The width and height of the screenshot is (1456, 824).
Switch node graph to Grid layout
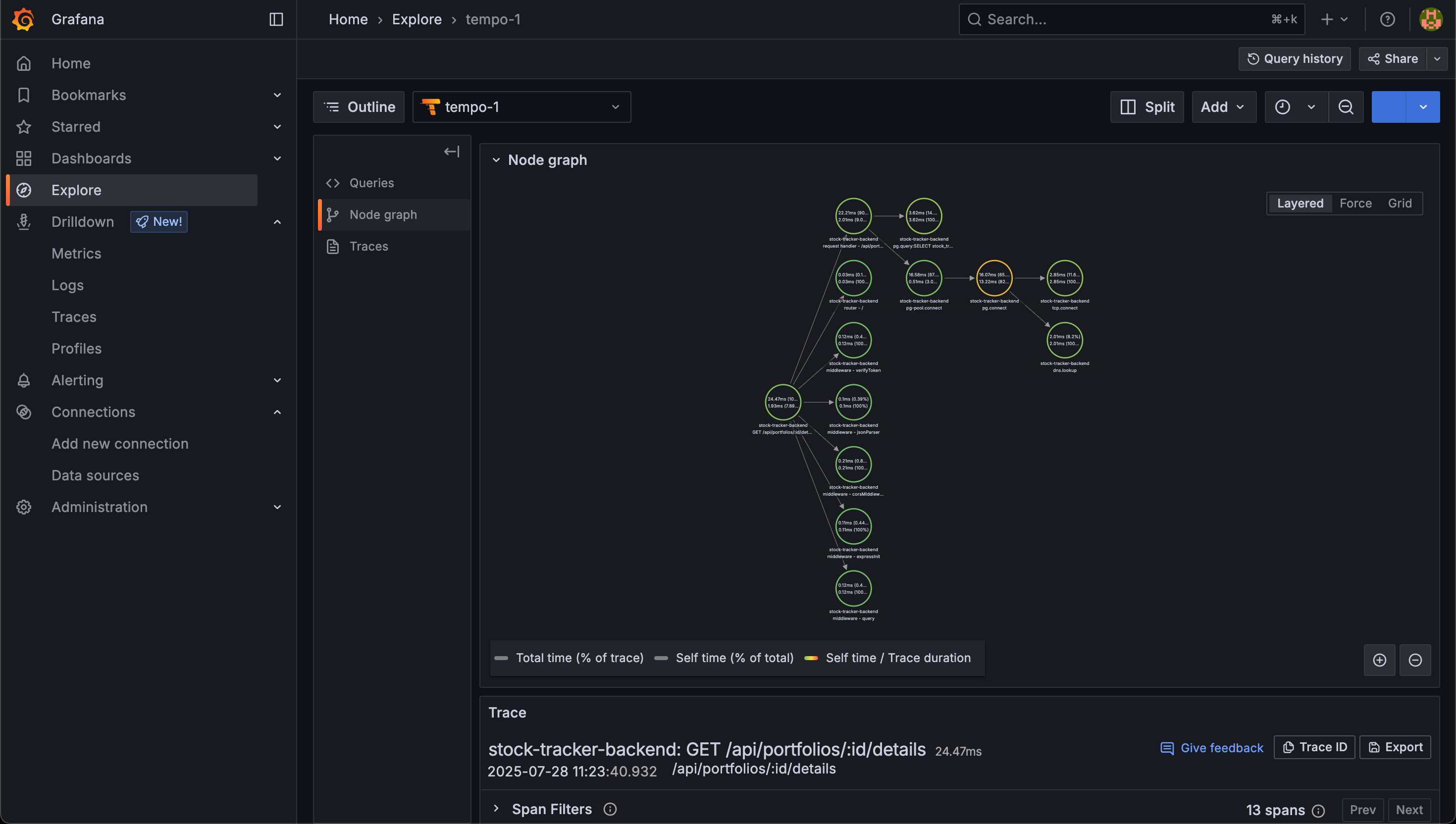click(x=1400, y=203)
